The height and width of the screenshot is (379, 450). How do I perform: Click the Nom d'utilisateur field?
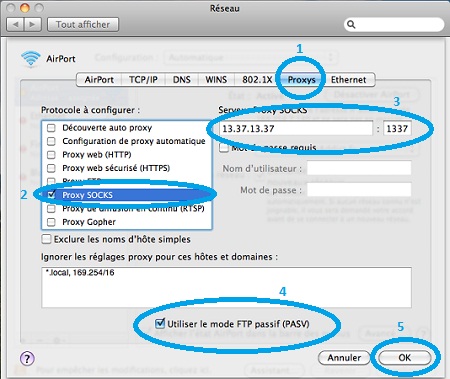click(359, 168)
